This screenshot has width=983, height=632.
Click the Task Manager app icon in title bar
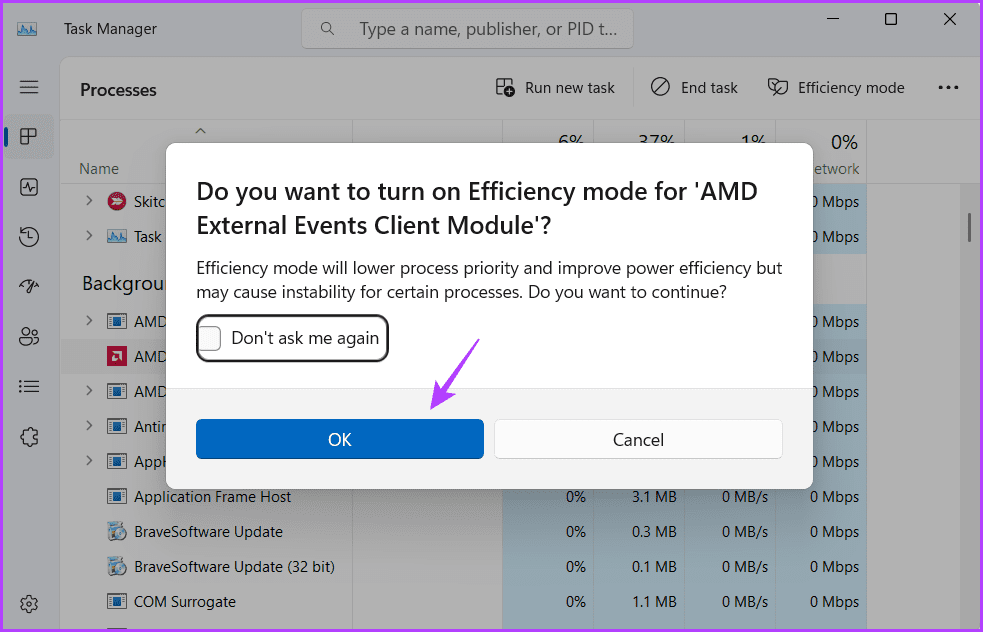point(27,29)
